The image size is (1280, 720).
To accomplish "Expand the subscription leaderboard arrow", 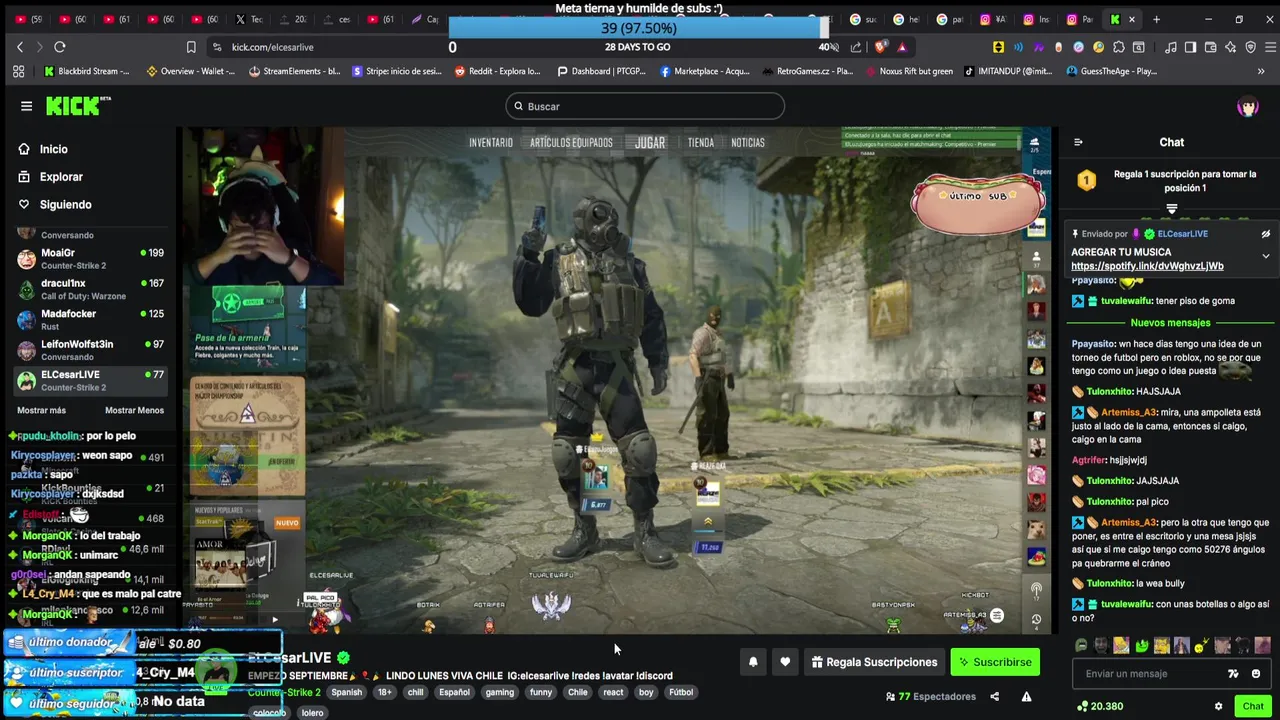I will tap(1171, 209).
